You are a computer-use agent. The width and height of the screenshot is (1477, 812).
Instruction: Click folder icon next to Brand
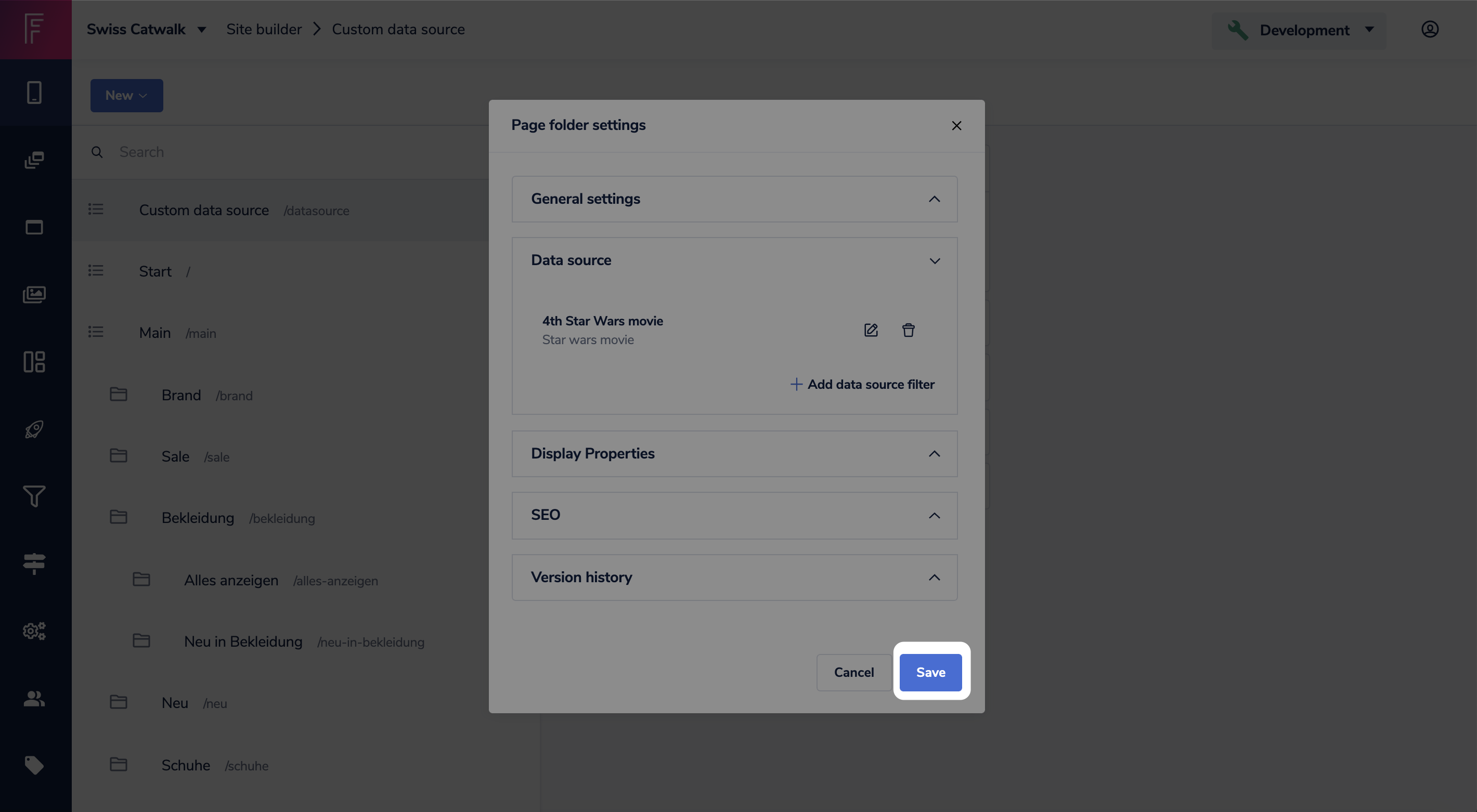119,394
